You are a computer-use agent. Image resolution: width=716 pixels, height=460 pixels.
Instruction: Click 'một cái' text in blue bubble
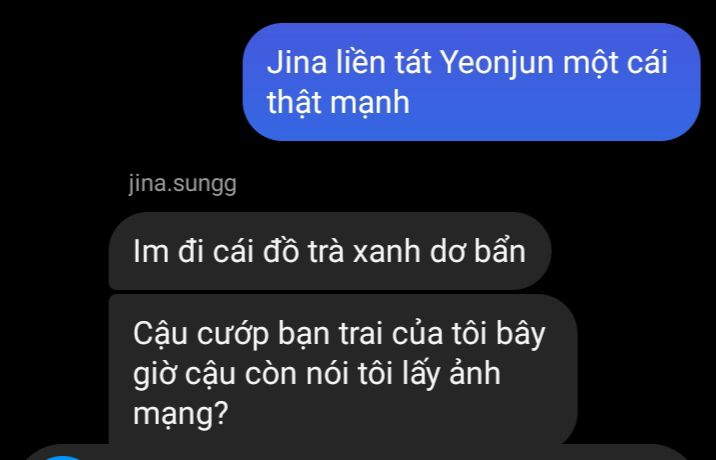pos(615,63)
